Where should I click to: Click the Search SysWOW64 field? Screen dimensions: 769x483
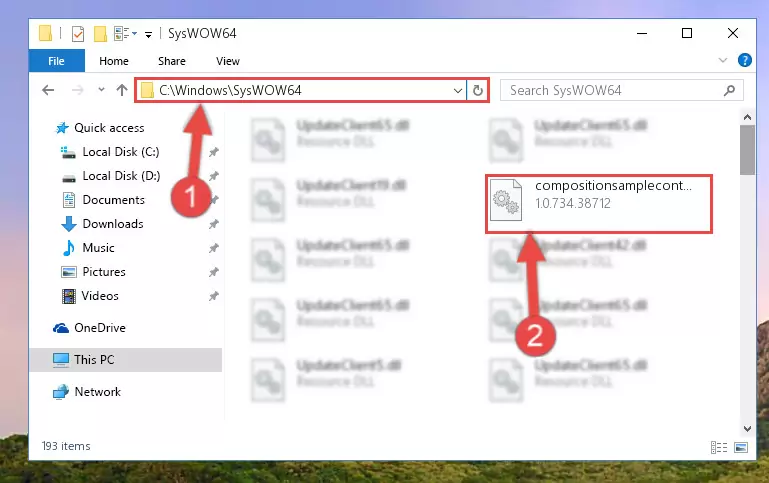tap(621, 90)
